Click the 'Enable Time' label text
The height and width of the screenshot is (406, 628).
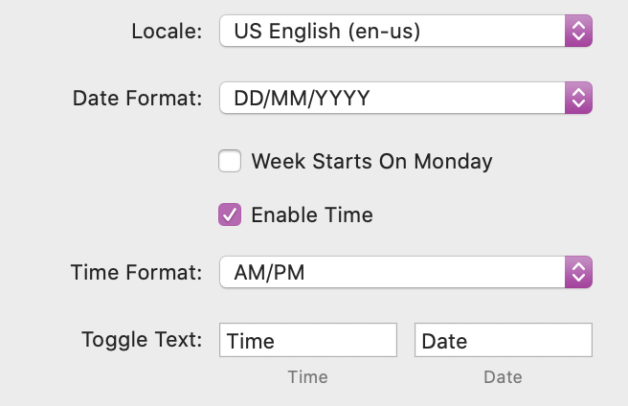click(x=311, y=214)
